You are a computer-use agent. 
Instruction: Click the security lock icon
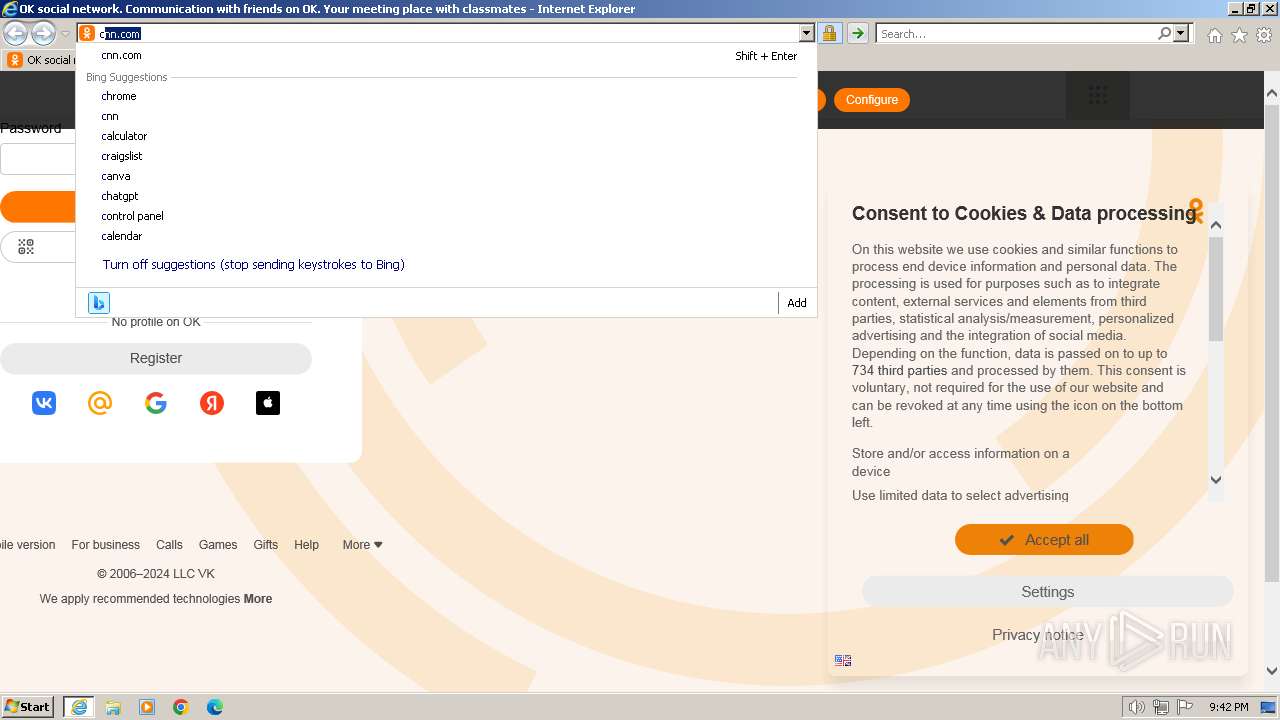pos(830,33)
